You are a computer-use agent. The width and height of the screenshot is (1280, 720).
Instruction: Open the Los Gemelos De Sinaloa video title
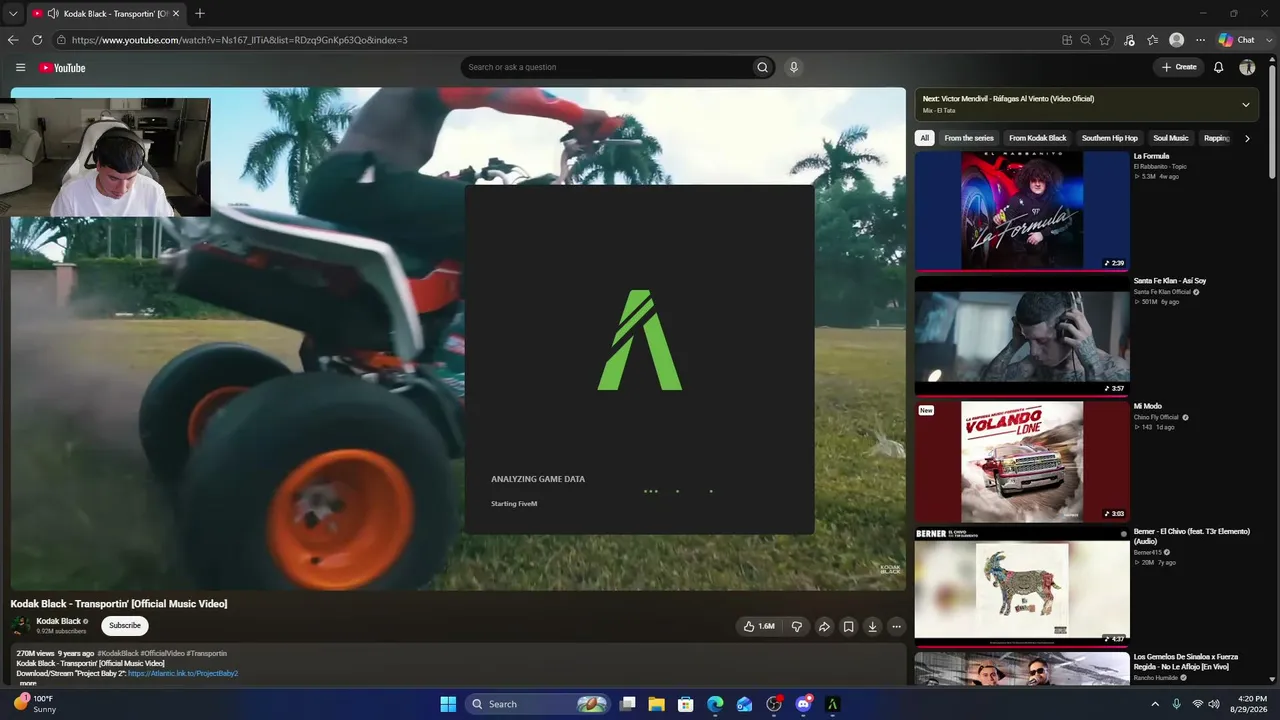1187,662
